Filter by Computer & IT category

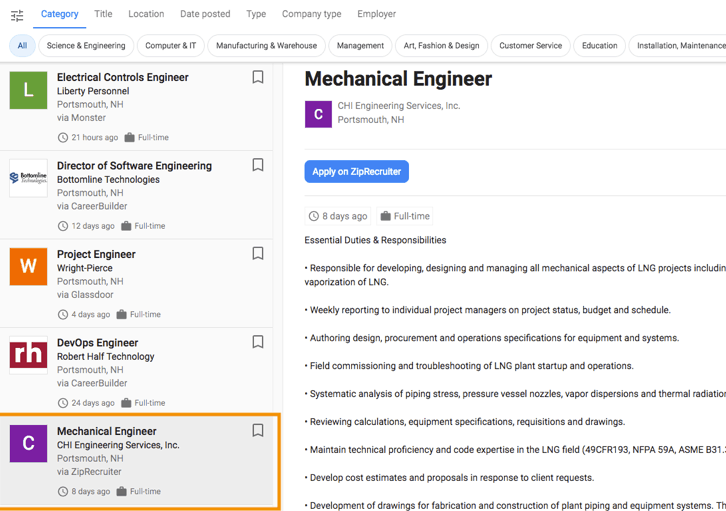[x=171, y=45]
